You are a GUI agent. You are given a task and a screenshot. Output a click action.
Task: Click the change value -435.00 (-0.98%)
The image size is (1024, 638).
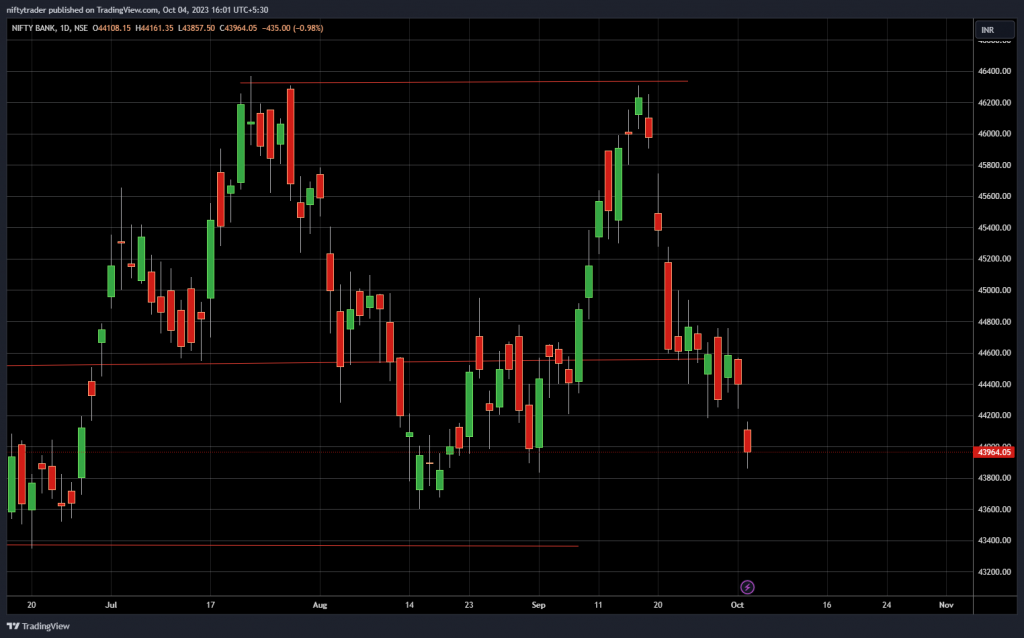pos(293,28)
